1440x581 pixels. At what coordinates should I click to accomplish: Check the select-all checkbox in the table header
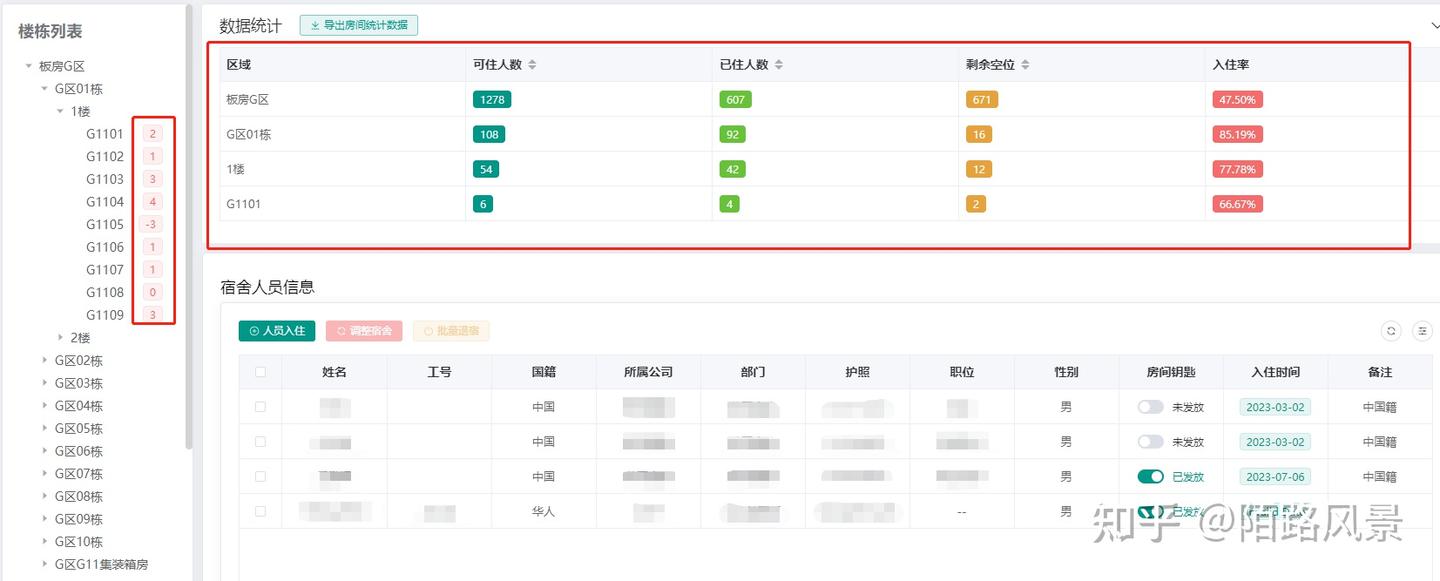(x=261, y=372)
